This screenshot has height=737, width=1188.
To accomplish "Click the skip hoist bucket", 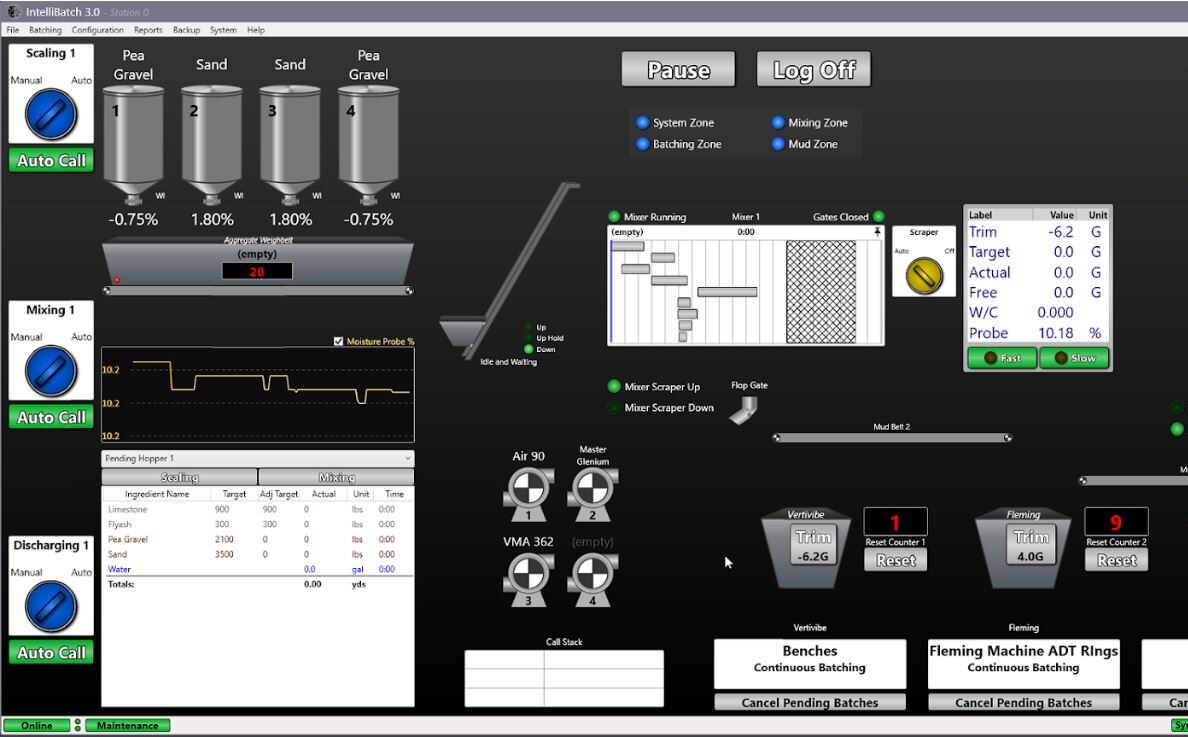I will pyautogui.click(x=462, y=333).
